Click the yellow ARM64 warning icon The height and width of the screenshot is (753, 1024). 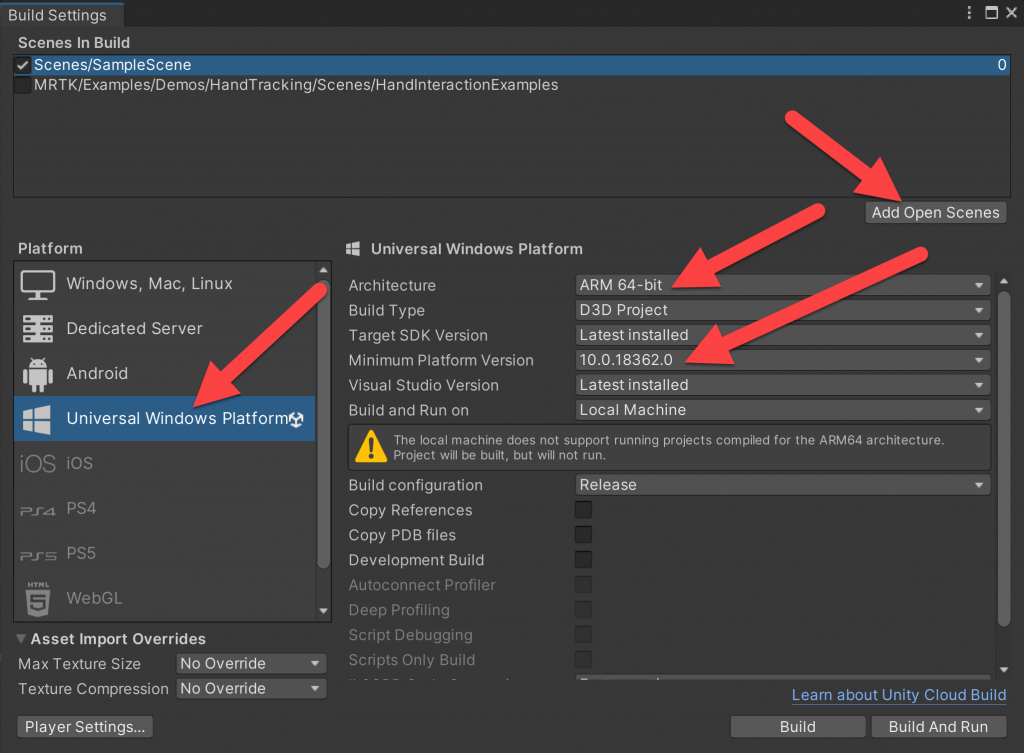tap(371, 447)
